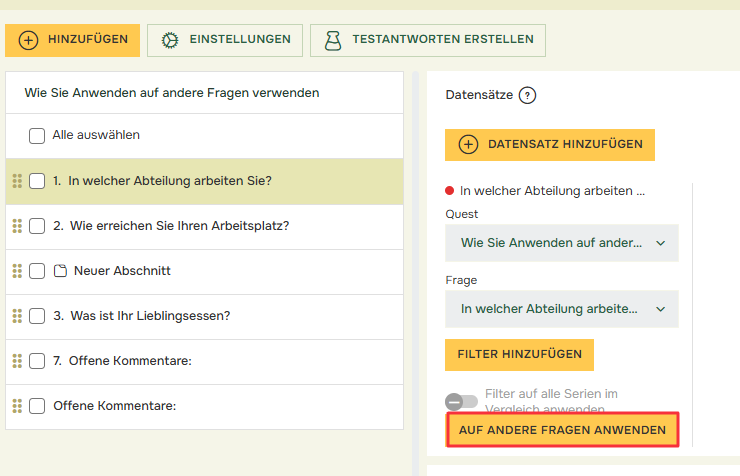The width and height of the screenshot is (740, 476).
Task: Click Testantworten erstellen in the toolbar
Action: [427, 40]
